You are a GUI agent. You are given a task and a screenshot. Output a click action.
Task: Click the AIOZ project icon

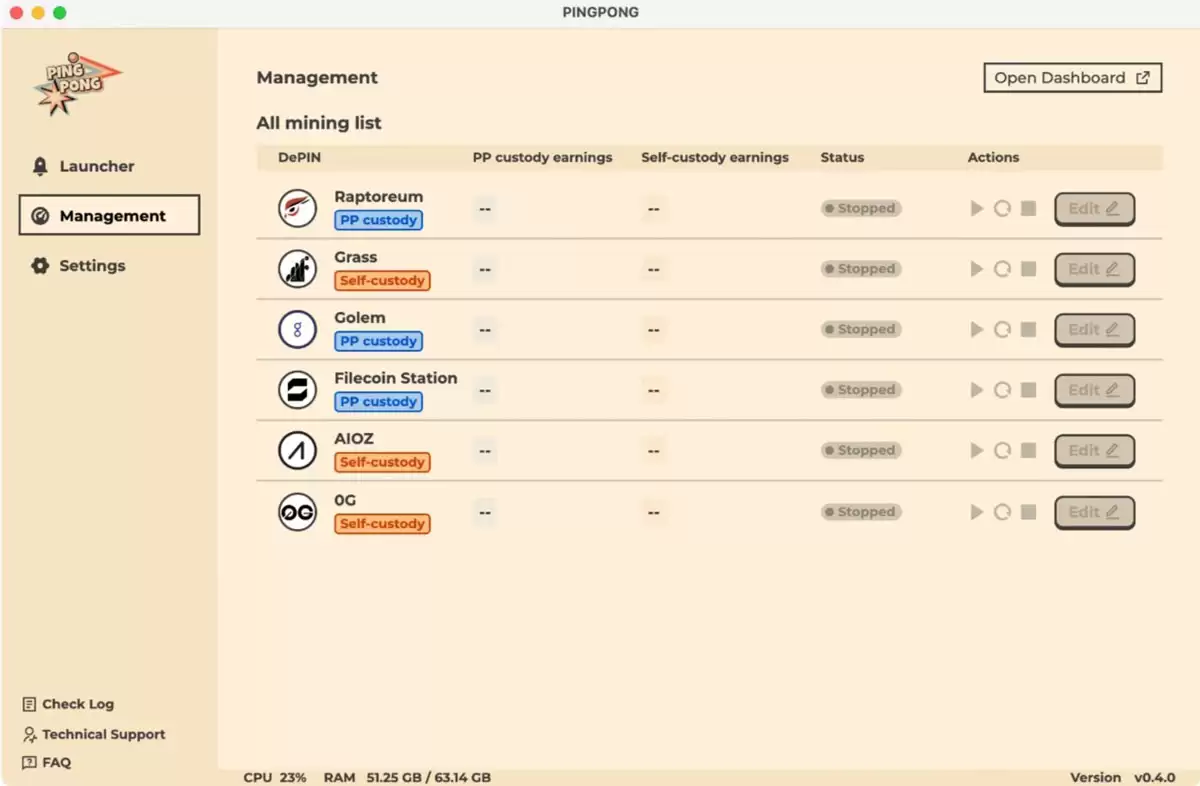297,451
